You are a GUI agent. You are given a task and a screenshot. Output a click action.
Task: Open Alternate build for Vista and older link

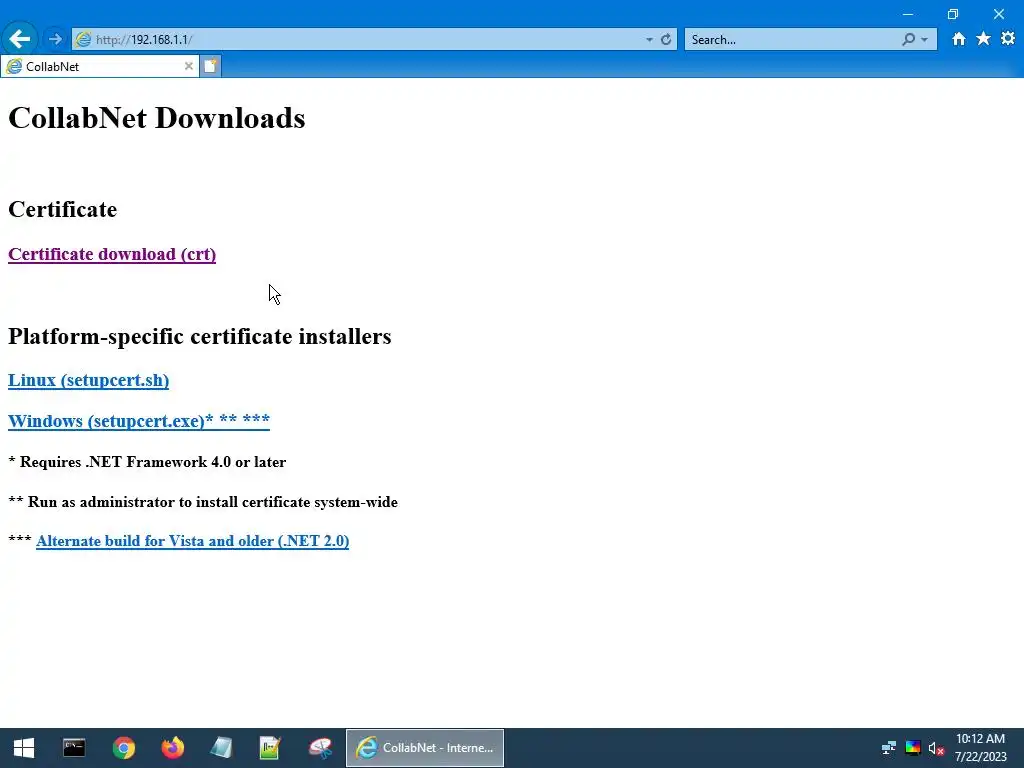tap(193, 541)
